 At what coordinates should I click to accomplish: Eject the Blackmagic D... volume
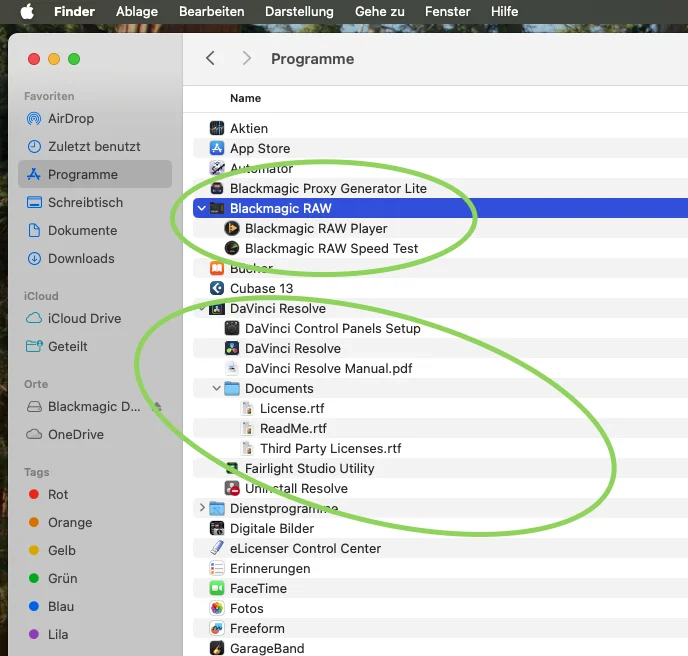tap(157, 407)
